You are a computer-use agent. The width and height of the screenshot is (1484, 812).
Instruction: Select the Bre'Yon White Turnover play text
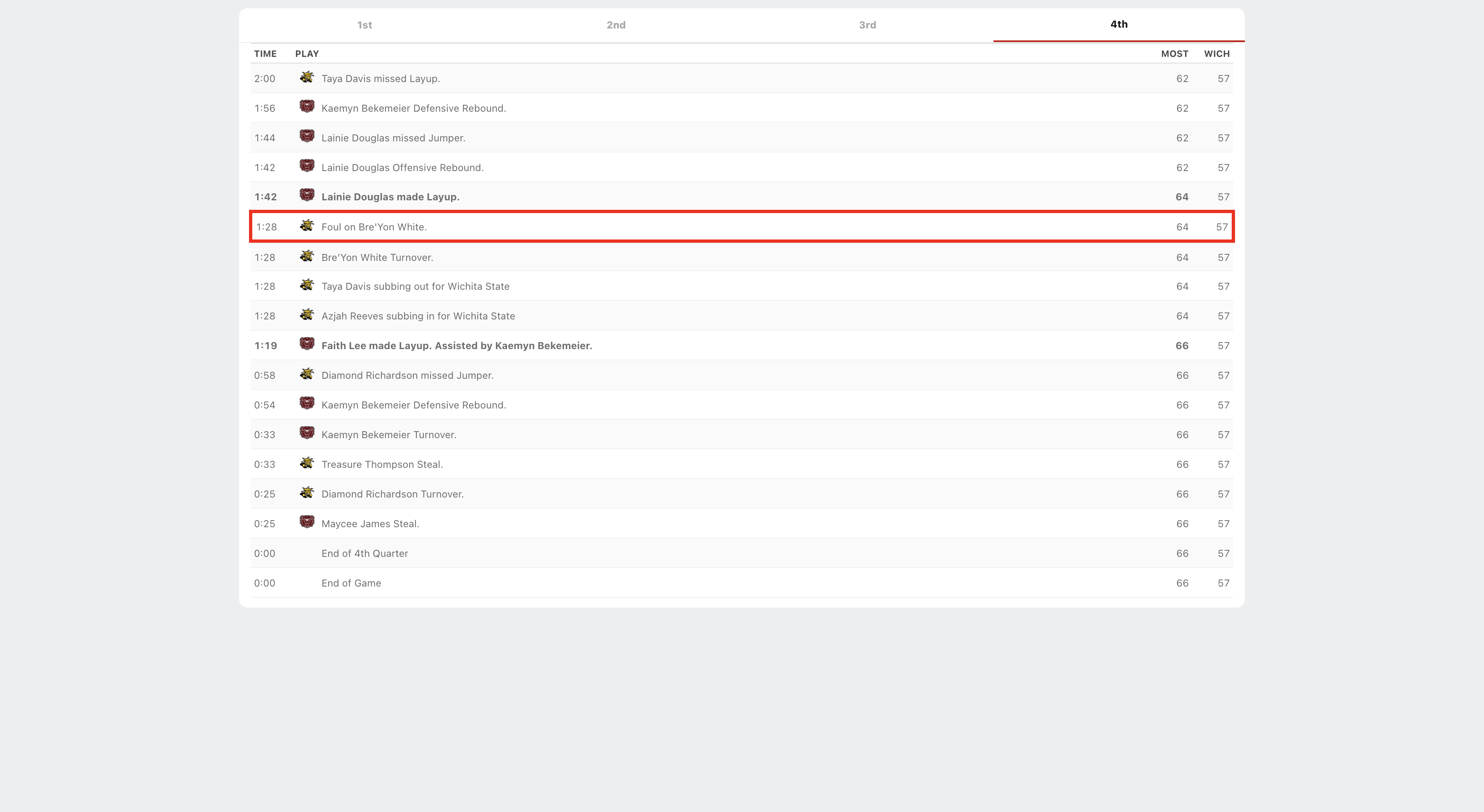[377, 258]
